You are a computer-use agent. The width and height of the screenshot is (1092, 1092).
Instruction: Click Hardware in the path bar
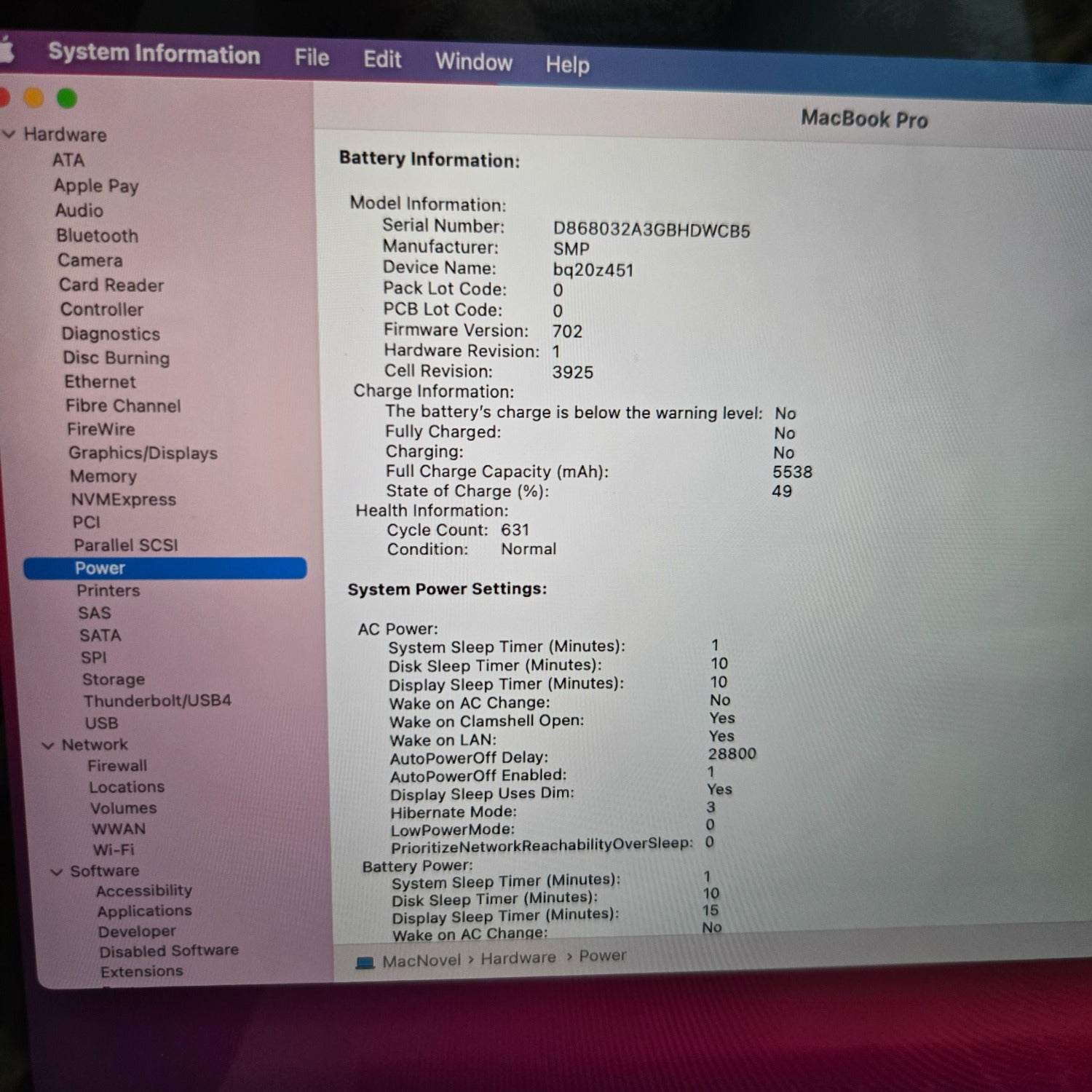518,959
